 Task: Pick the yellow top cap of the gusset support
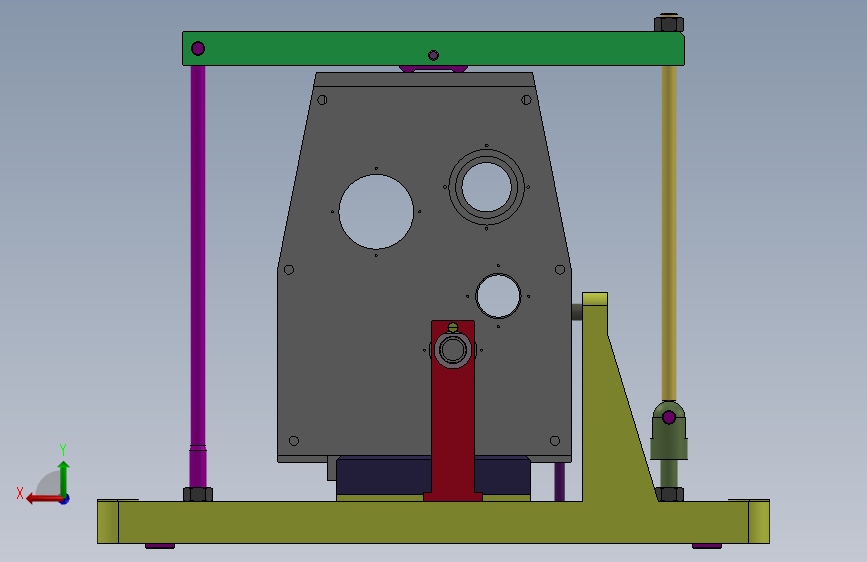coord(595,299)
